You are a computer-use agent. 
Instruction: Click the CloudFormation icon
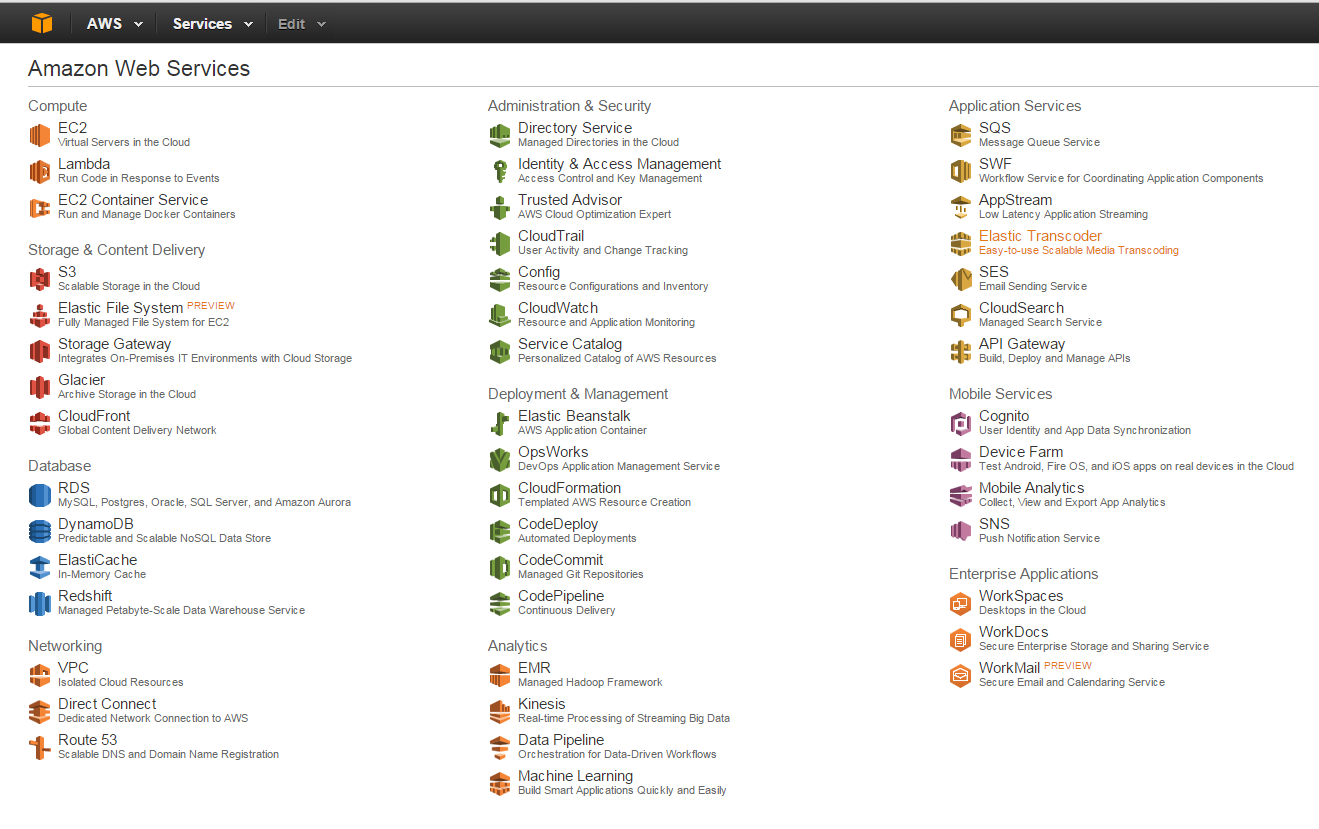[x=499, y=495]
